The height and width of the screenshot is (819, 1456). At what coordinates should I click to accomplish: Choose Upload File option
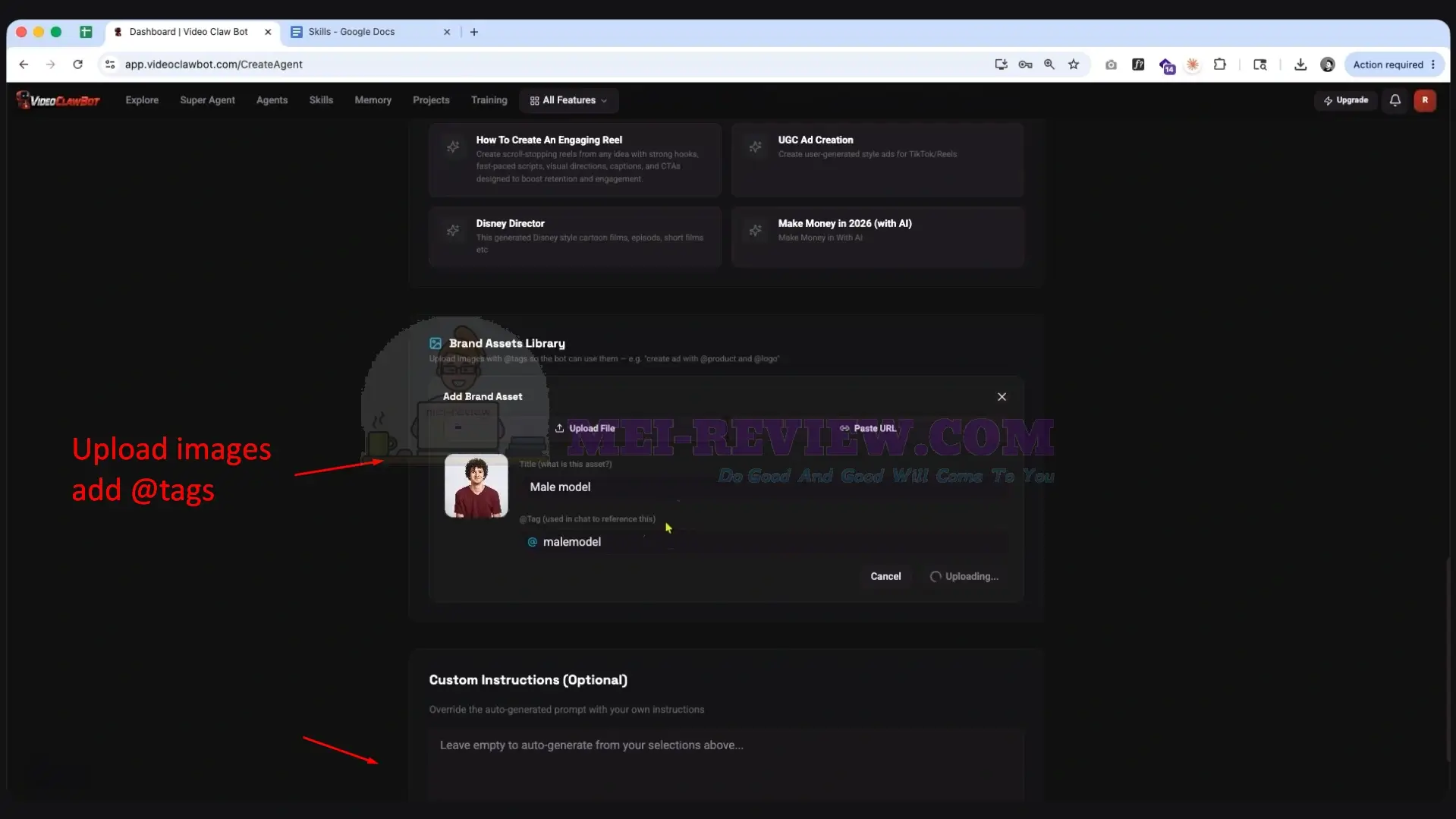(x=585, y=428)
